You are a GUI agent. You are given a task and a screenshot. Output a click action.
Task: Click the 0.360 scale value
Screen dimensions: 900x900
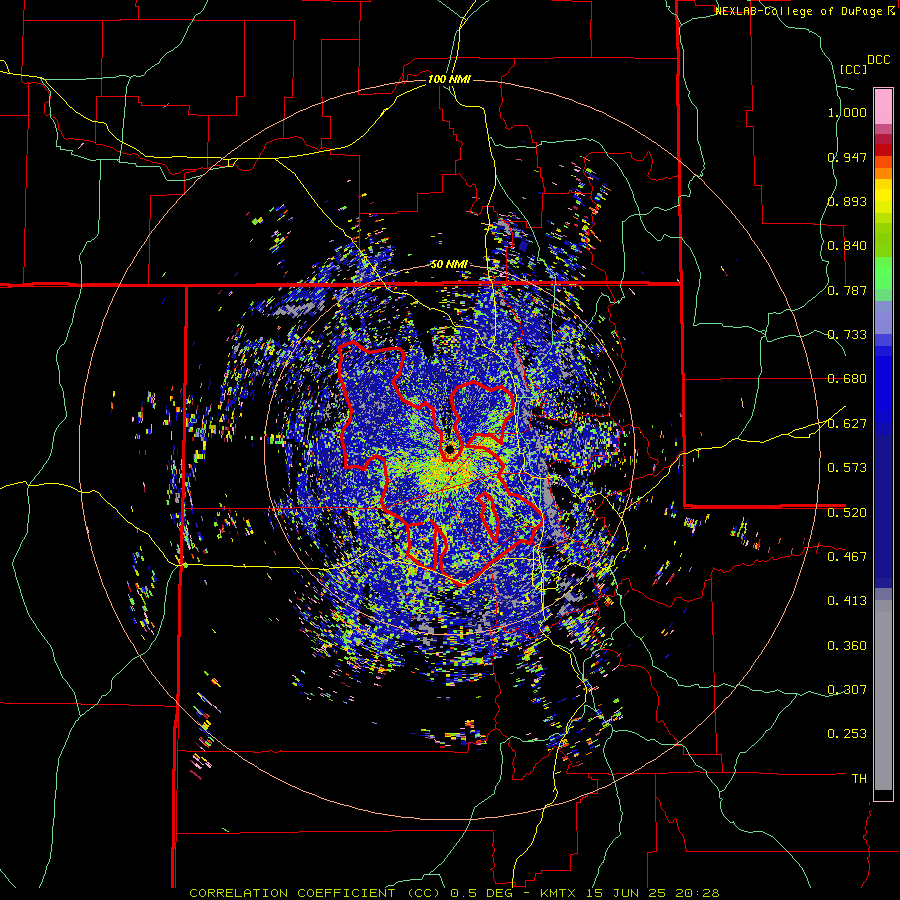point(847,646)
